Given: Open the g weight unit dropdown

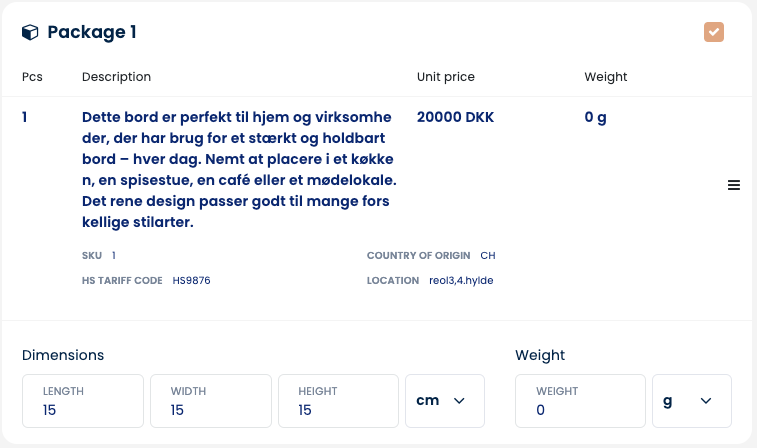Looking at the screenshot, I should tap(691, 401).
